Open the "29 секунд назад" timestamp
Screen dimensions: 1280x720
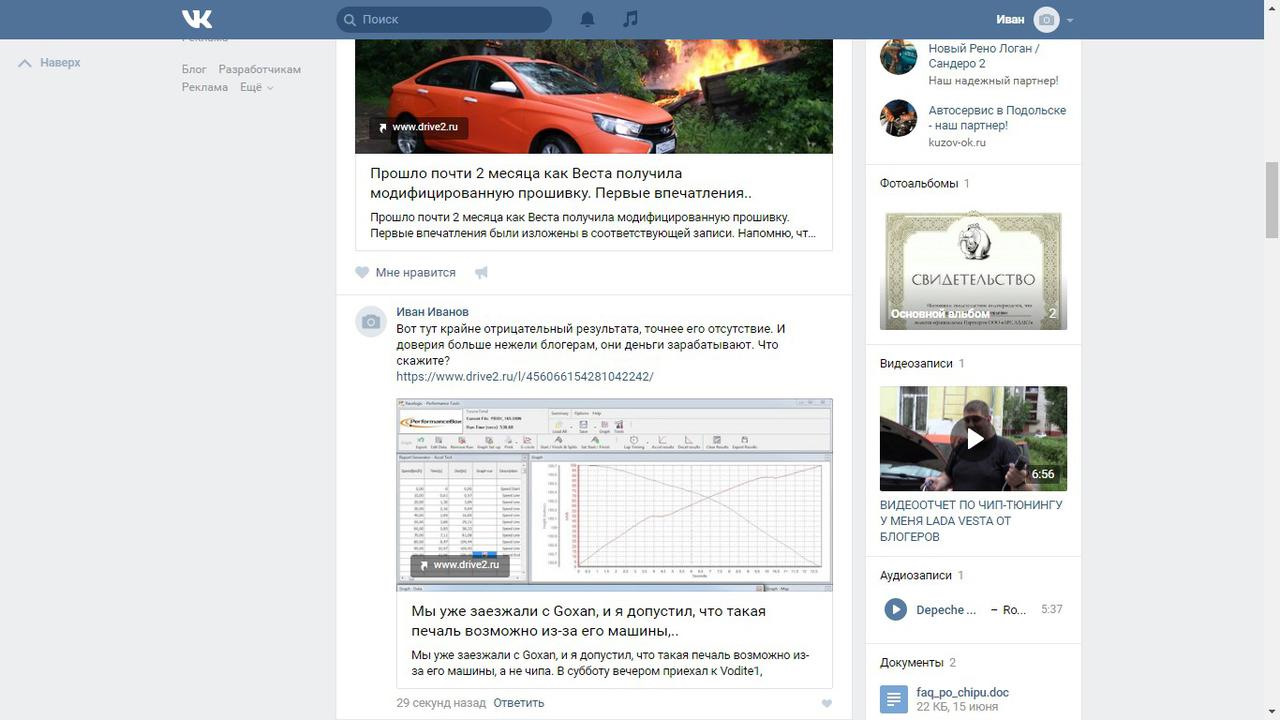pos(441,703)
